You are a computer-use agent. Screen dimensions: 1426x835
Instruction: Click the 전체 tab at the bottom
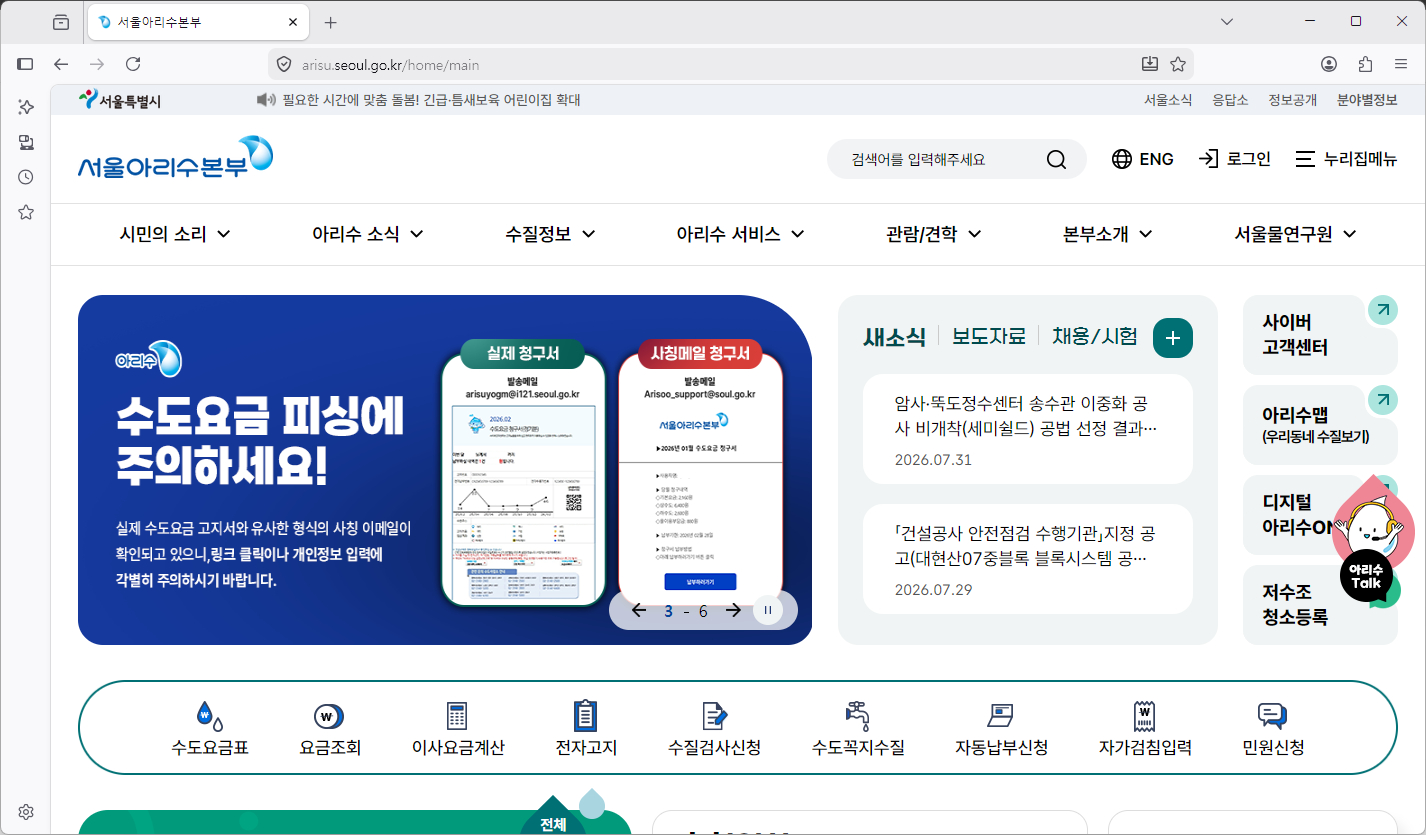(553, 824)
